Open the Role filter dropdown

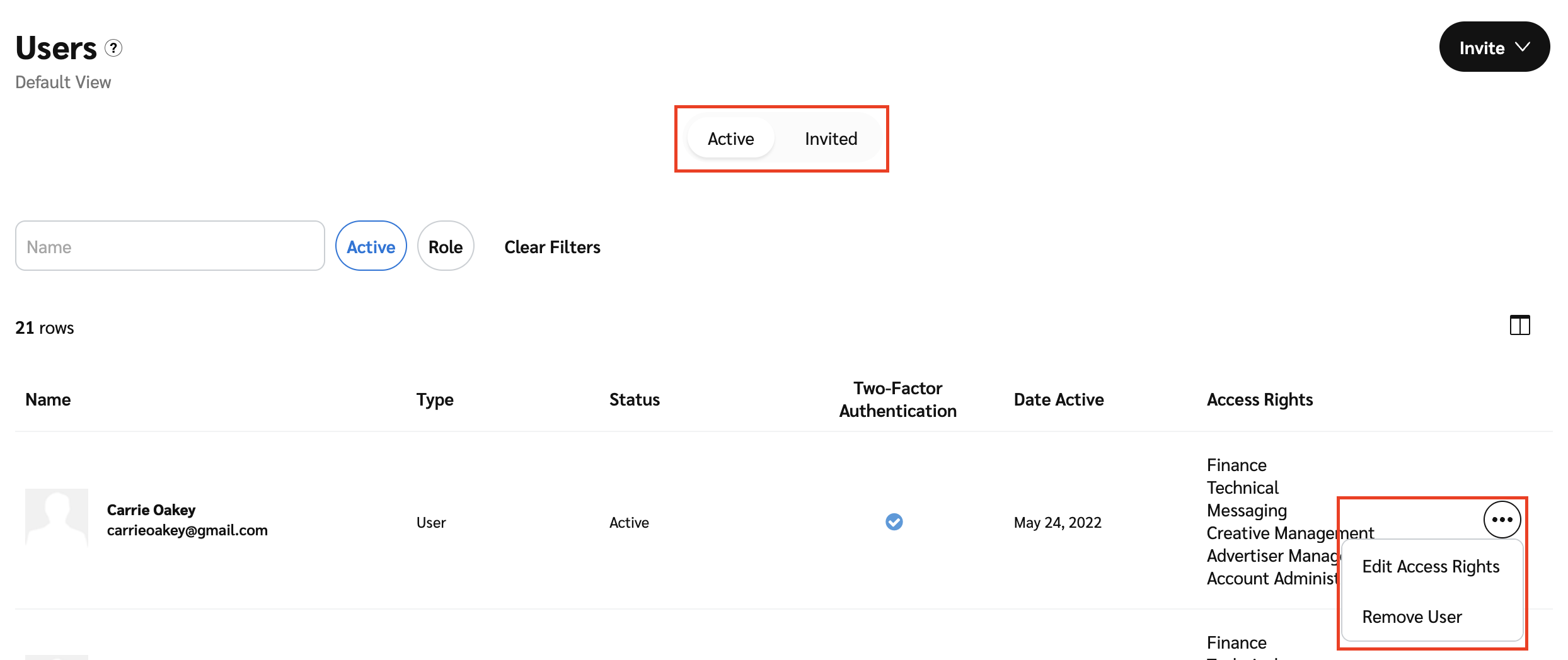coord(446,246)
